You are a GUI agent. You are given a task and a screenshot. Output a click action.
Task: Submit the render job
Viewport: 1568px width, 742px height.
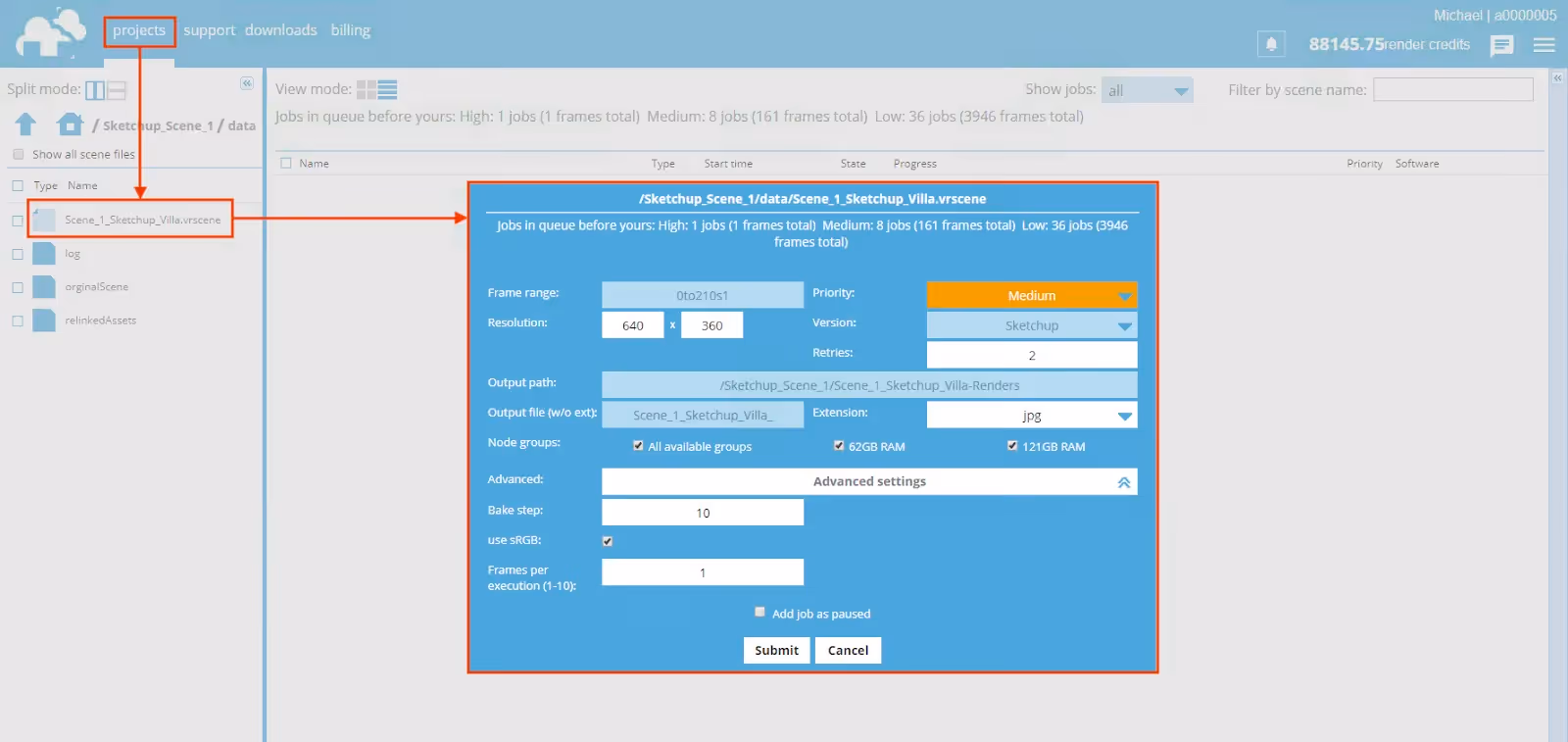[x=776, y=650]
